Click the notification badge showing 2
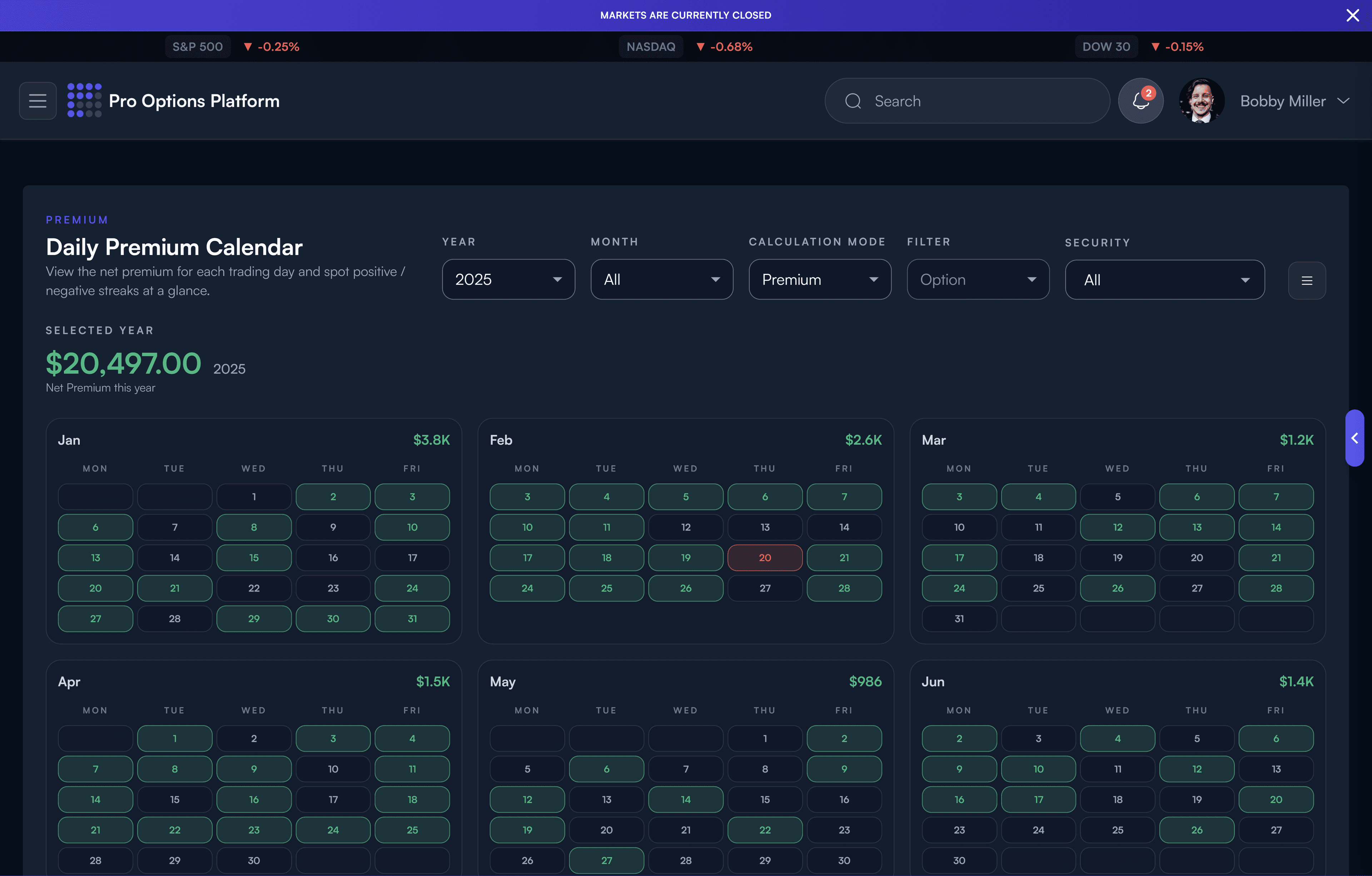1372x876 pixels. click(1149, 93)
